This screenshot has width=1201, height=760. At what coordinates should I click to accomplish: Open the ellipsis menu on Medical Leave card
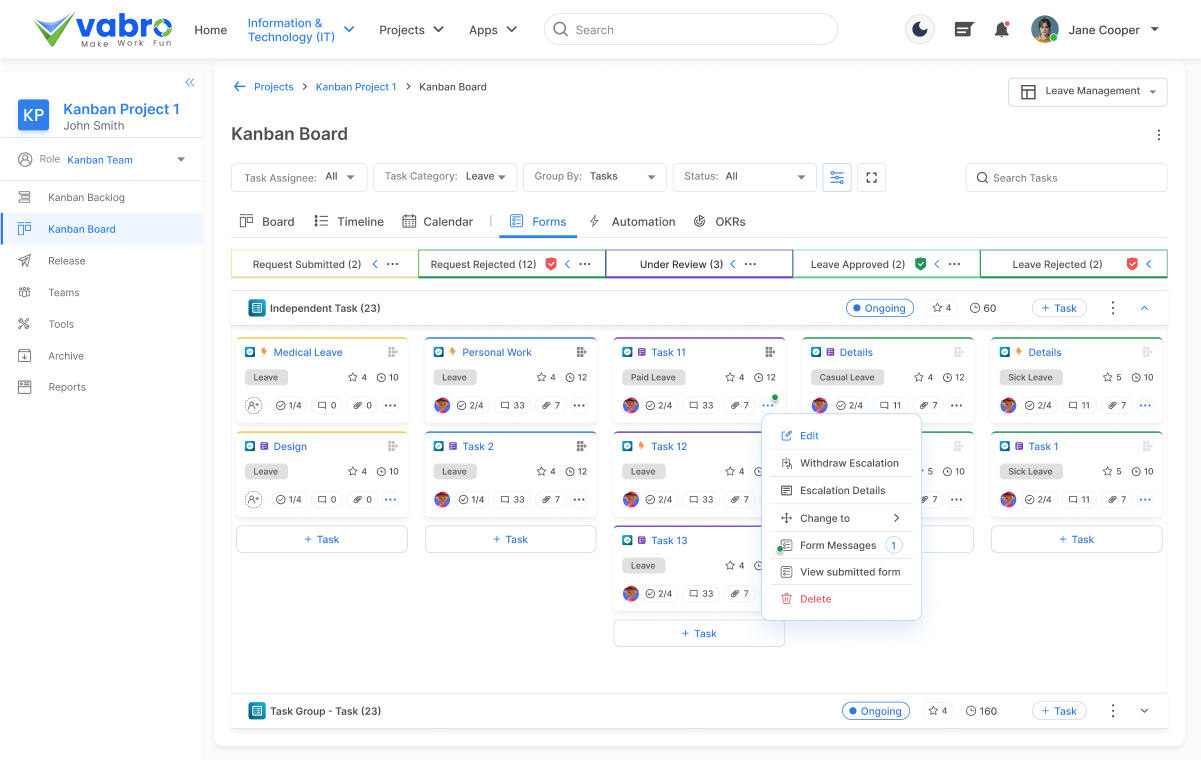(390, 405)
